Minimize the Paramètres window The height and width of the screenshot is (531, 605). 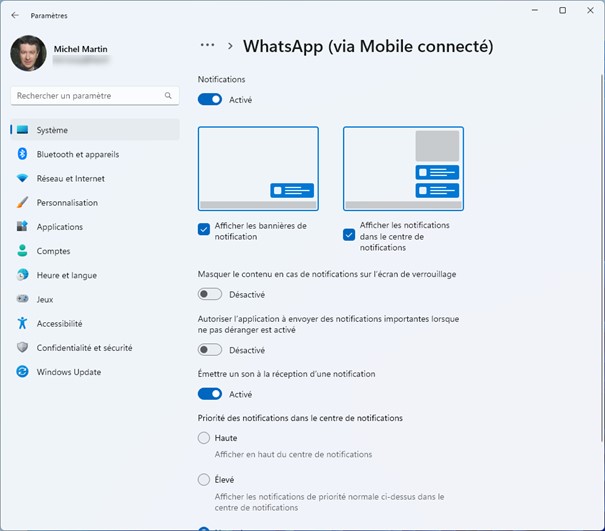point(535,10)
